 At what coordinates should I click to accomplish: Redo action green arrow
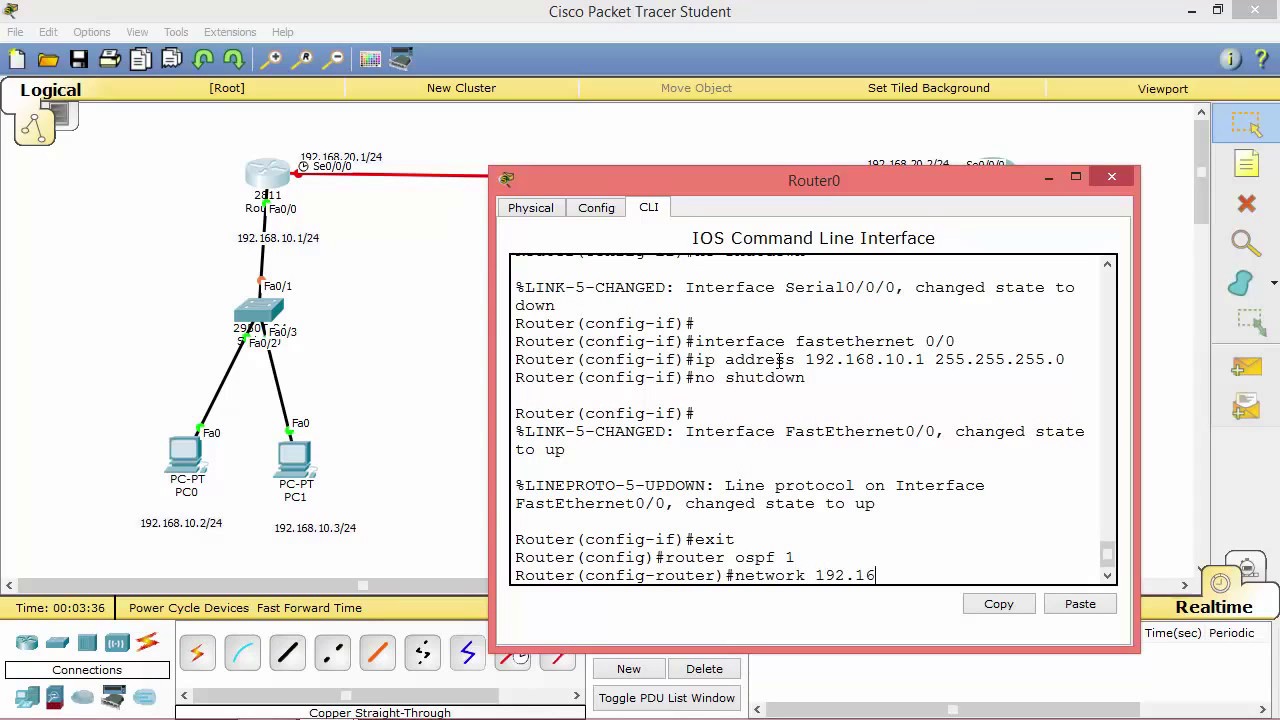[233, 60]
